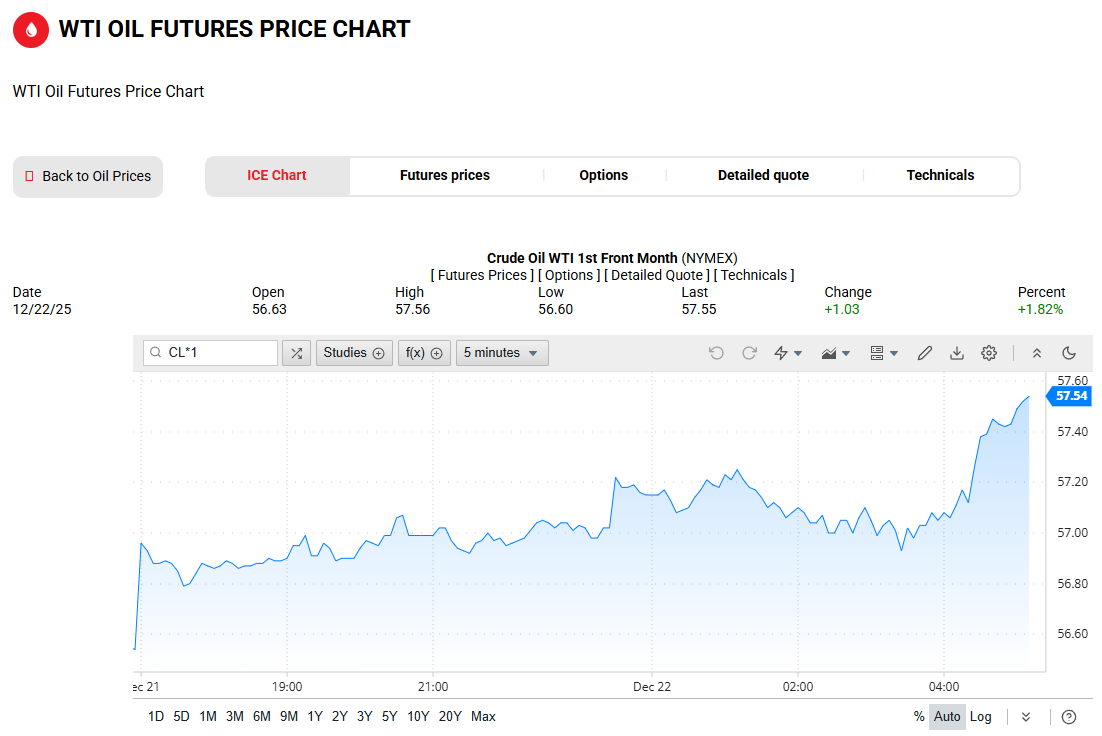Open the events lightning bolt dropdown
The height and width of the screenshot is (736, 1102).
[x=788, y=353]
